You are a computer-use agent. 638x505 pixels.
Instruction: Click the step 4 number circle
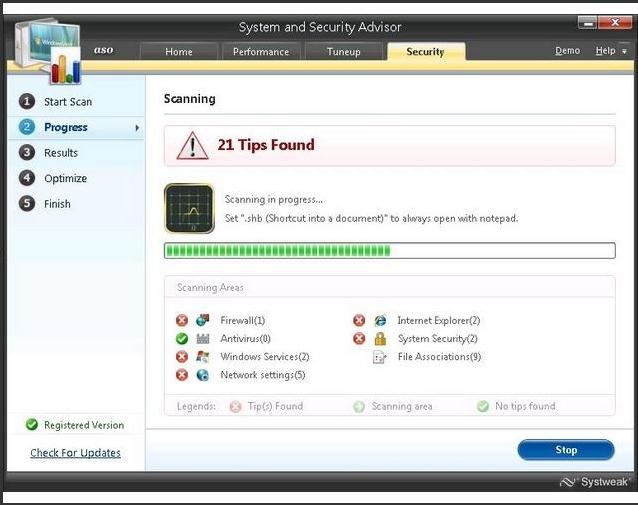[x=27, y=178]
